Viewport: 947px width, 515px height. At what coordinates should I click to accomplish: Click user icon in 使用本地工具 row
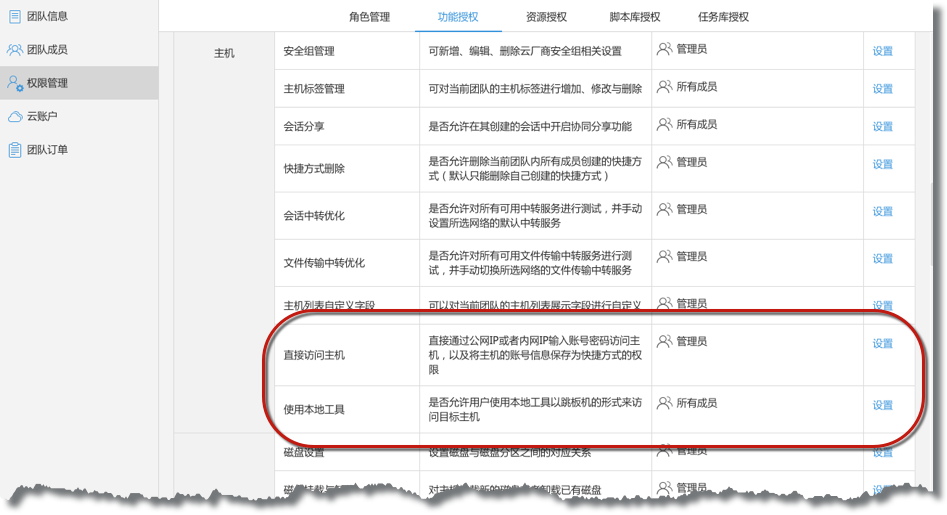tap(664, 403)
